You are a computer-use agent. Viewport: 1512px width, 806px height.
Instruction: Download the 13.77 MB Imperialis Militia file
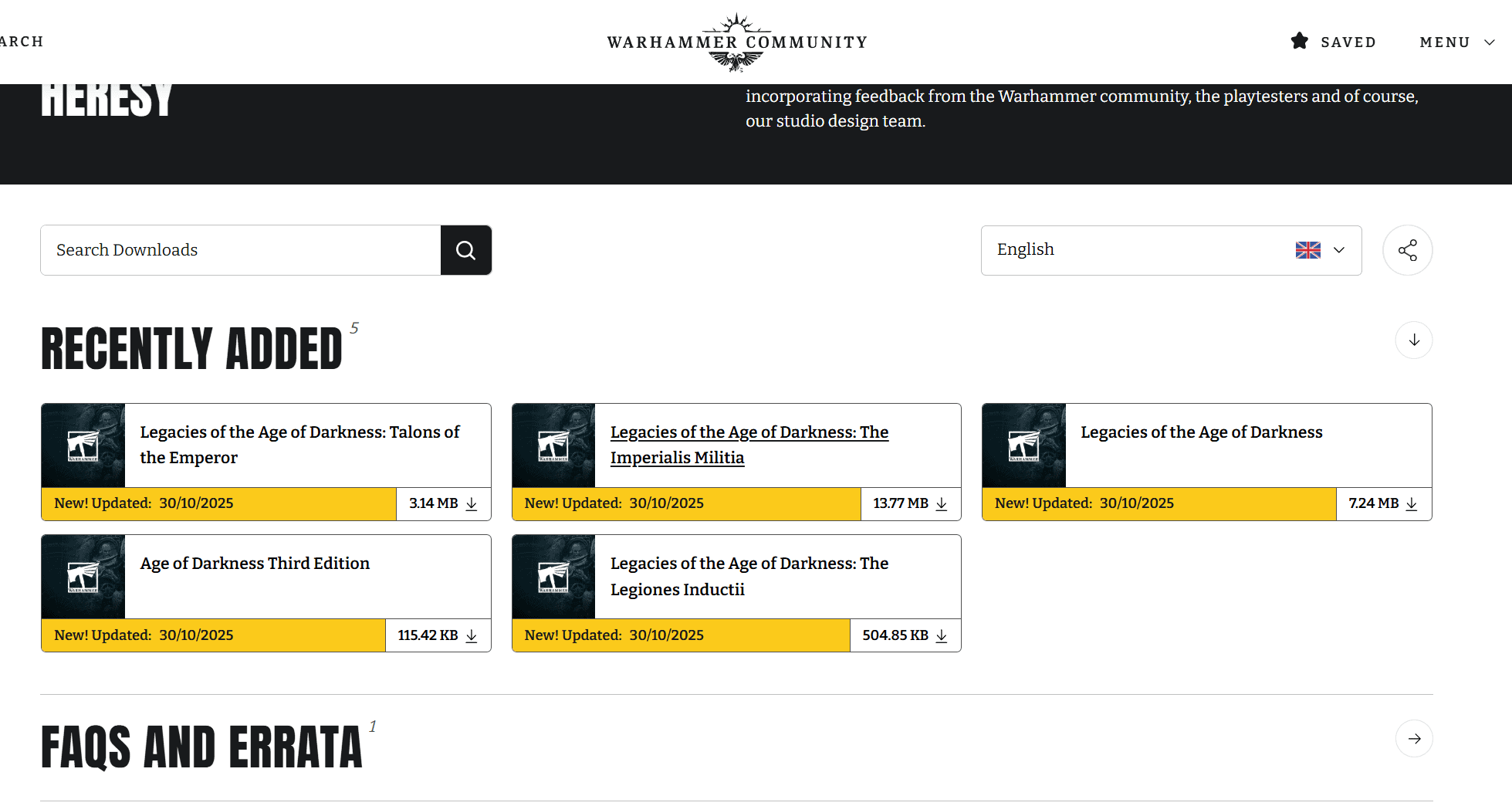click(911, 503)
